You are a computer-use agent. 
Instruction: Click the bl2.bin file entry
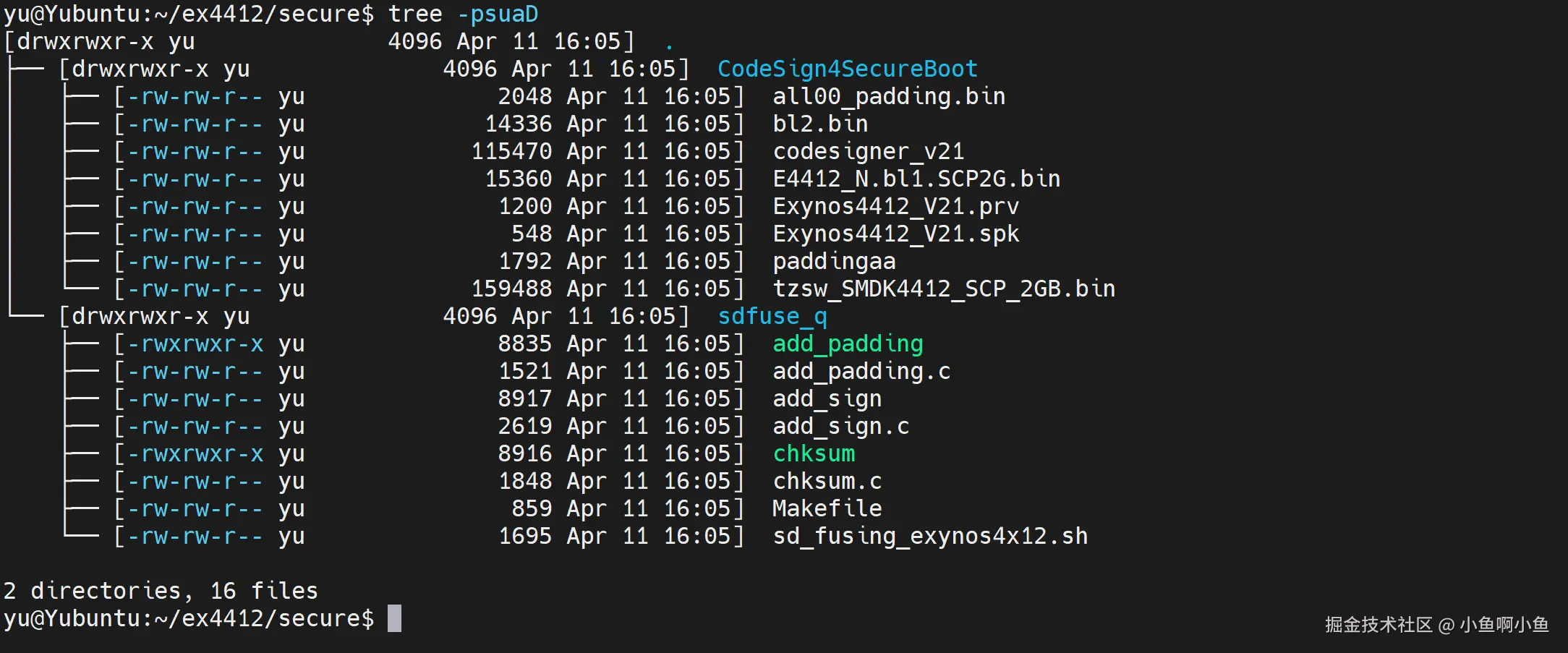click(819, 124)
